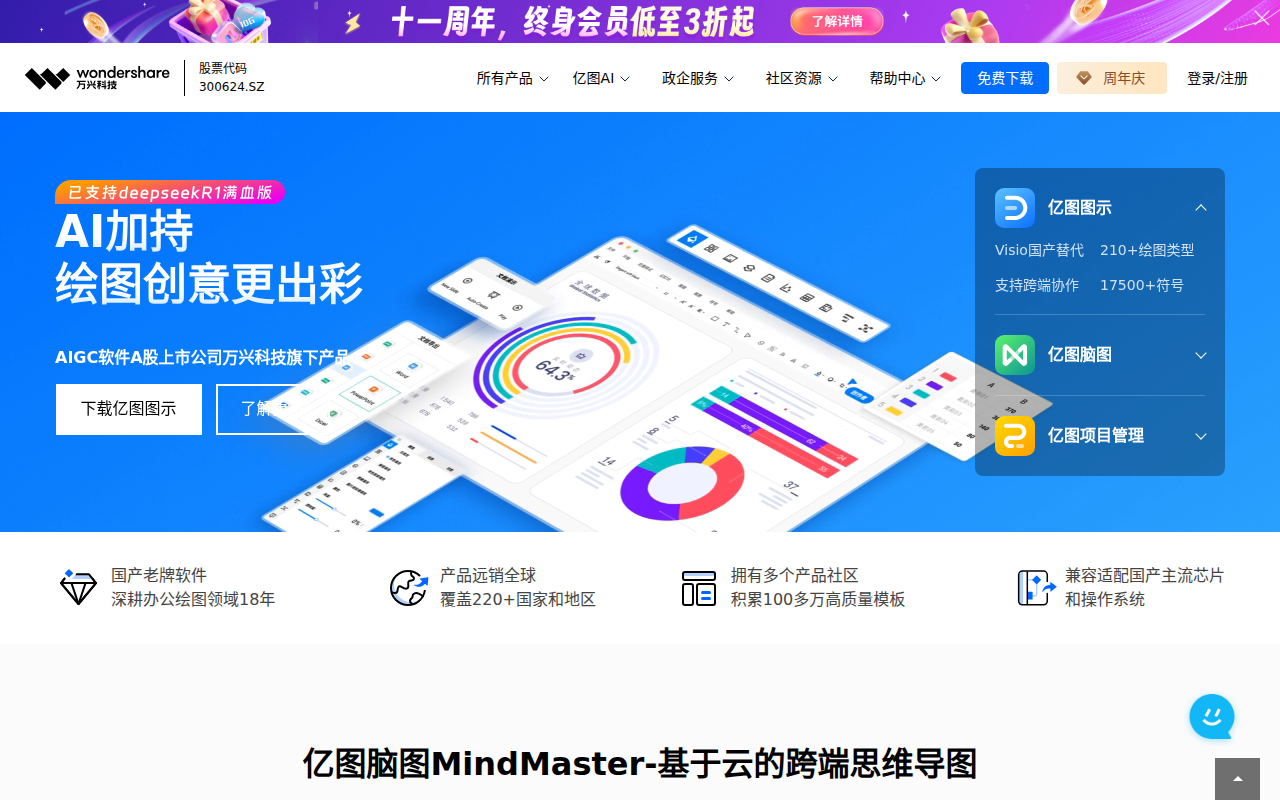Click 了解详情 on the top banner
This screenshot has width=1280, height=800.
click(x=837, y=21)
